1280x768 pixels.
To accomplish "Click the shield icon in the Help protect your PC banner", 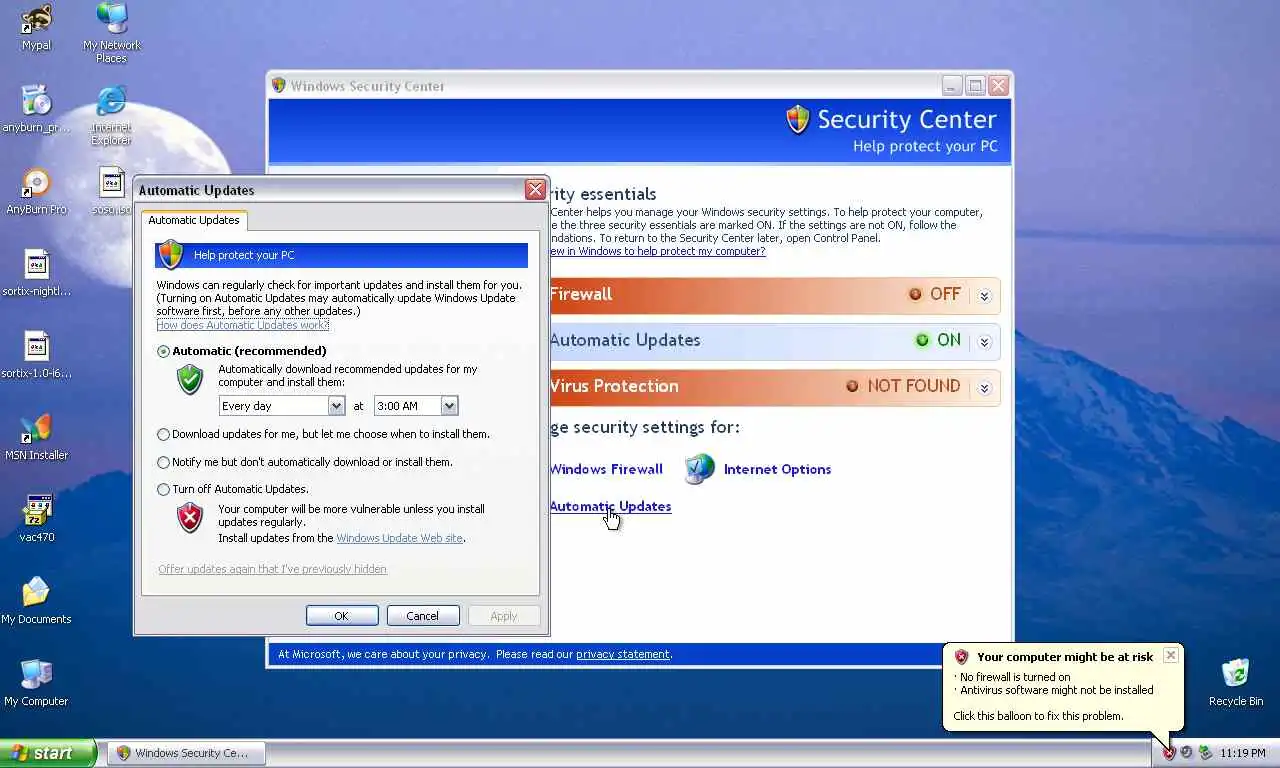I will click(x=171, y=254).
